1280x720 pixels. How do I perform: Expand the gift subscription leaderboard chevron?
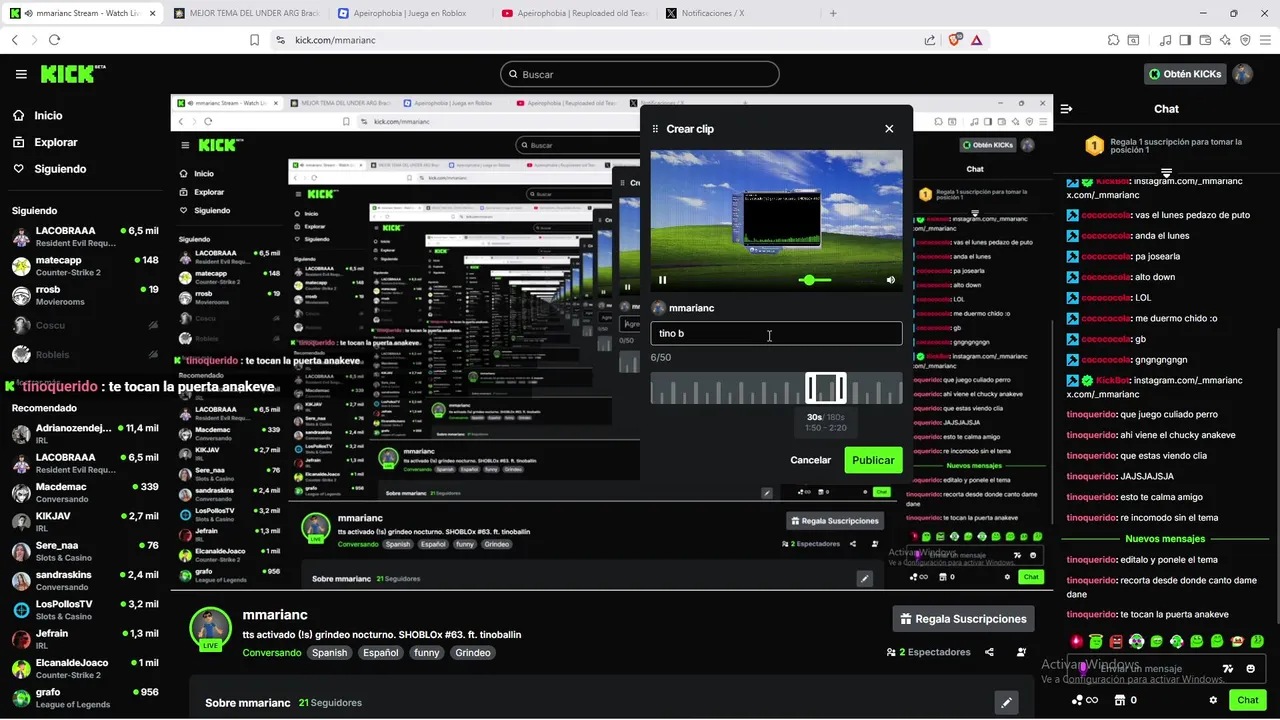click(1166, 173)
